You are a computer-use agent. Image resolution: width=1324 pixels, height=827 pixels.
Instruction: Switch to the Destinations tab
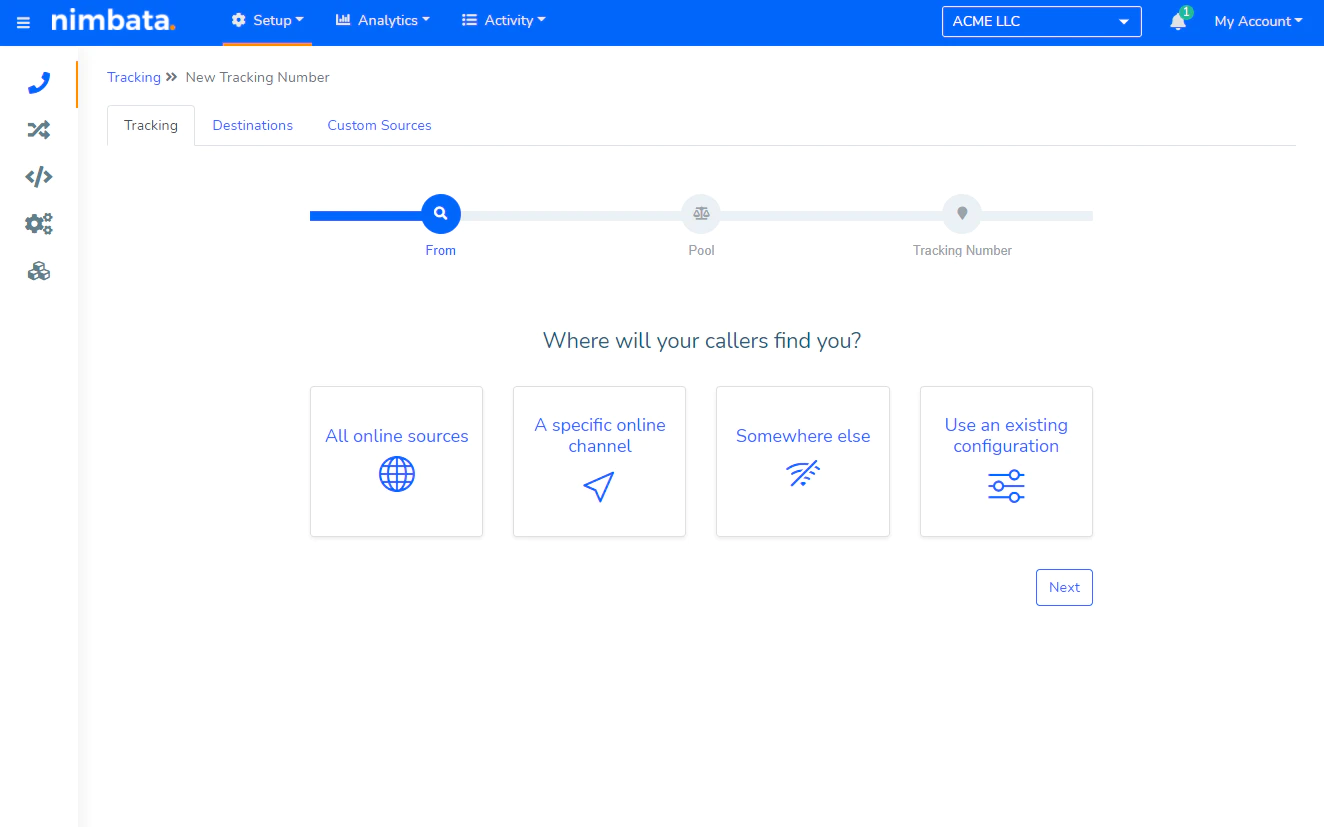(253, 125)
